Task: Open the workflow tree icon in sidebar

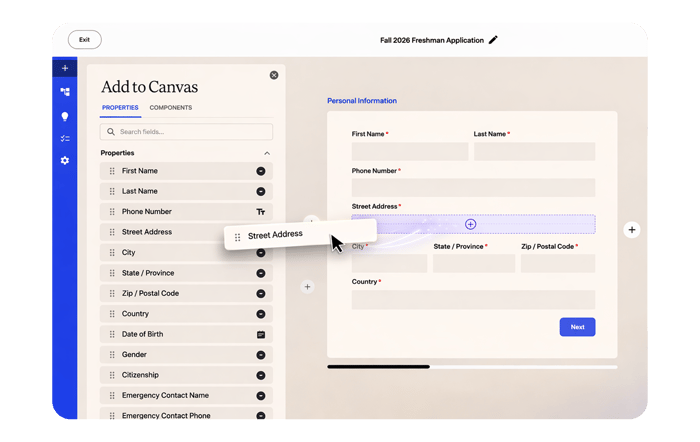Action: point(65,92)
